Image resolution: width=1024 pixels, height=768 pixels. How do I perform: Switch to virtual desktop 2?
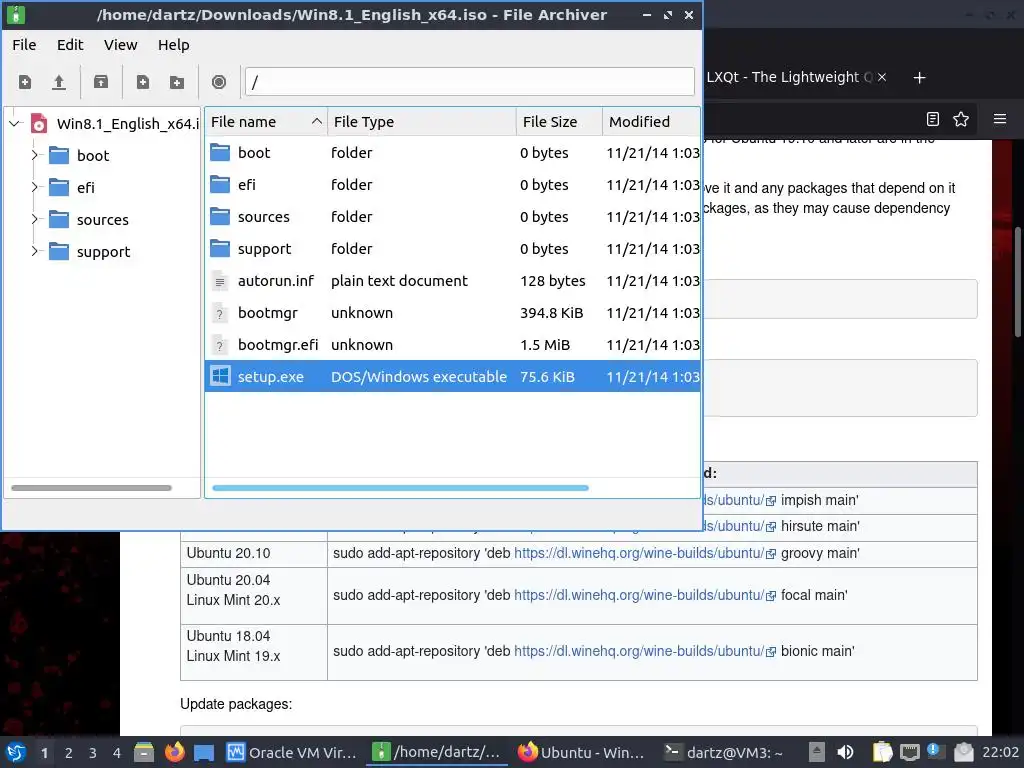point(69,753)
